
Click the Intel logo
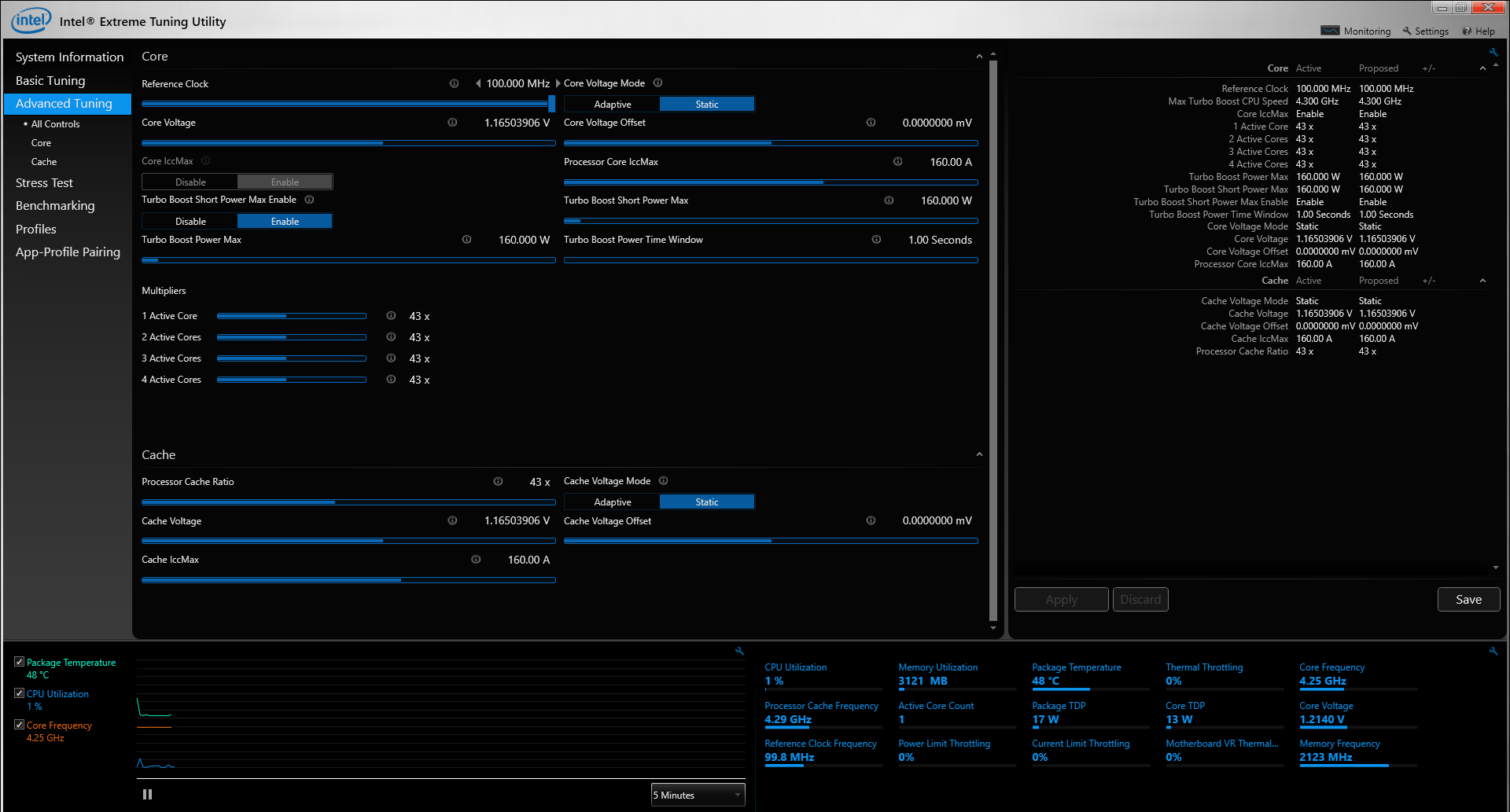click(31, 20)
